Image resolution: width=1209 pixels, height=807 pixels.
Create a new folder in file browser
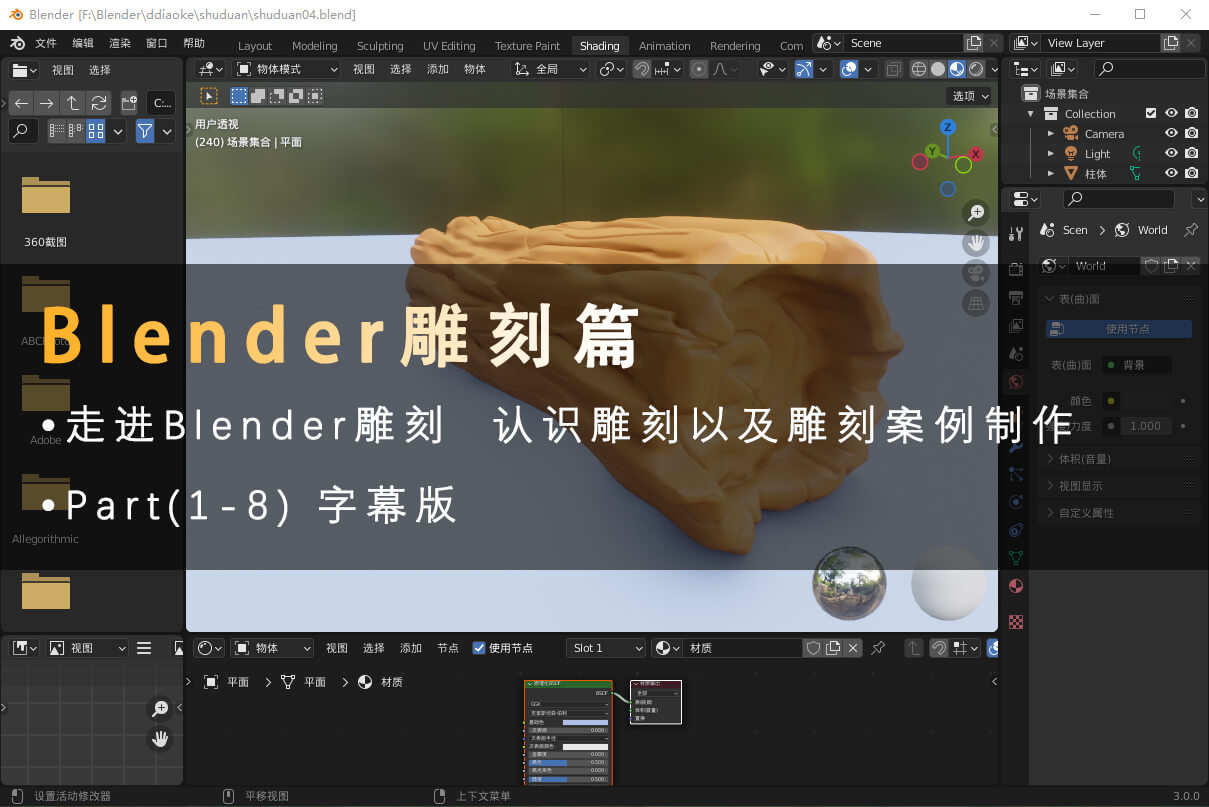(x=129, y=103)
